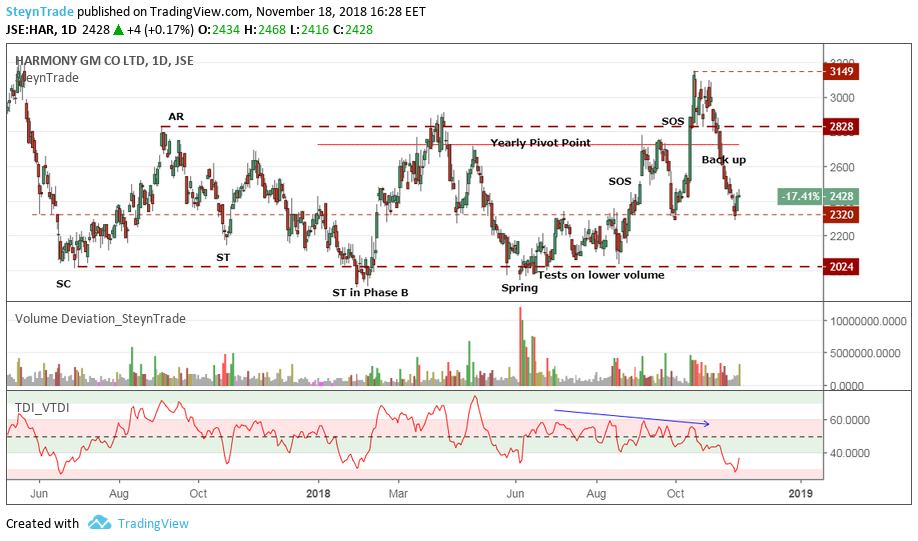Click the Spring annotation label
Image resolution: width=918 pixels, height=541 pixels.
pyautogui.click(x=519, y=288)
